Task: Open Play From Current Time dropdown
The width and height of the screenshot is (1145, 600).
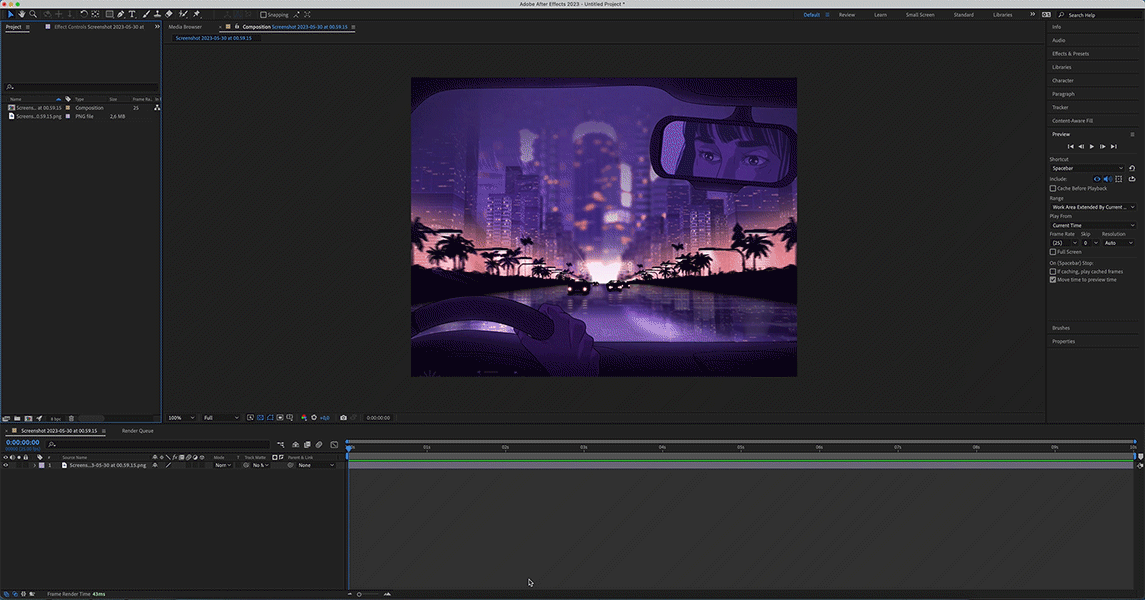Action: 1092,226
